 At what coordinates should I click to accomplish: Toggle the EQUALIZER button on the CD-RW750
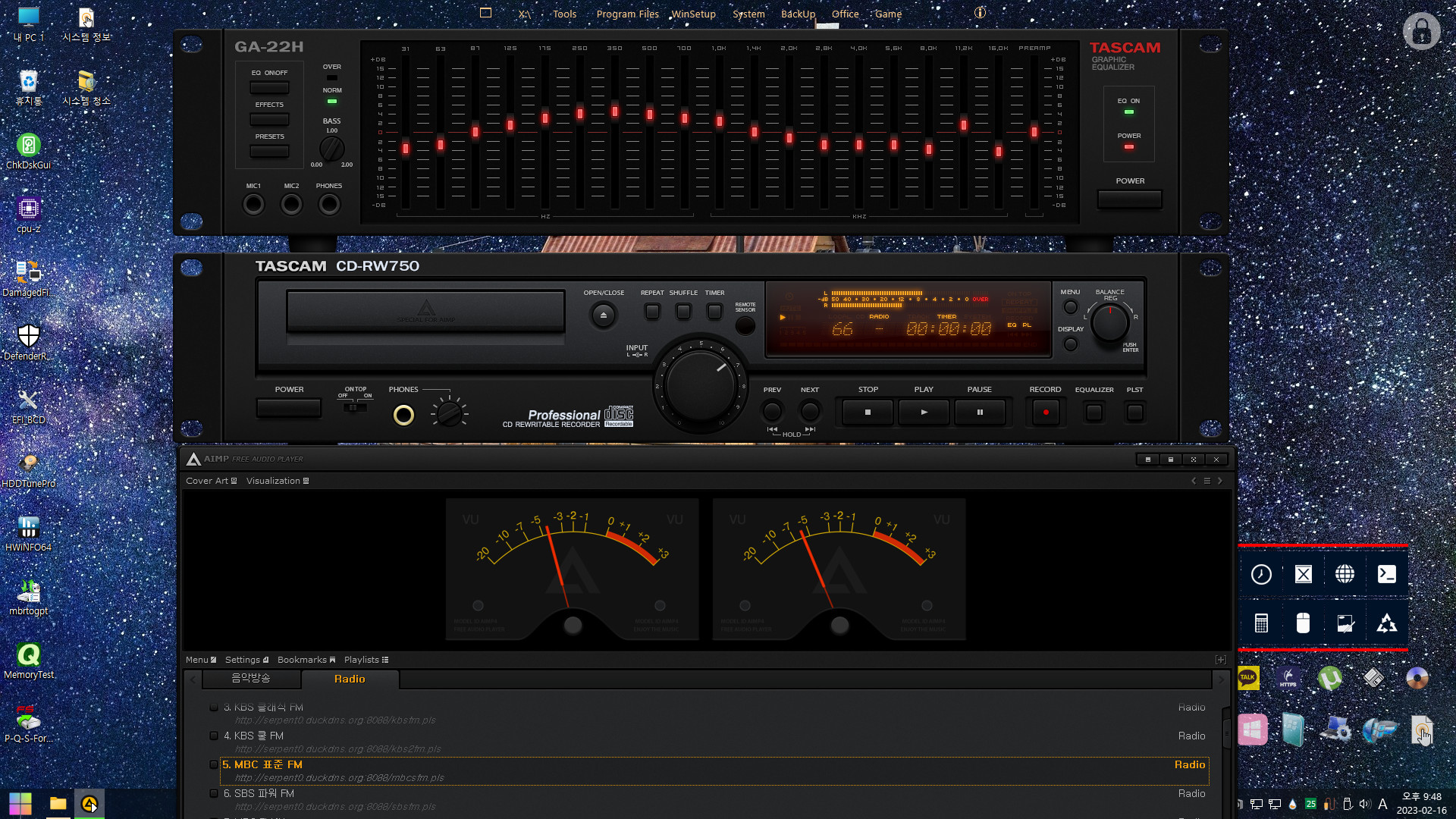1094,412
